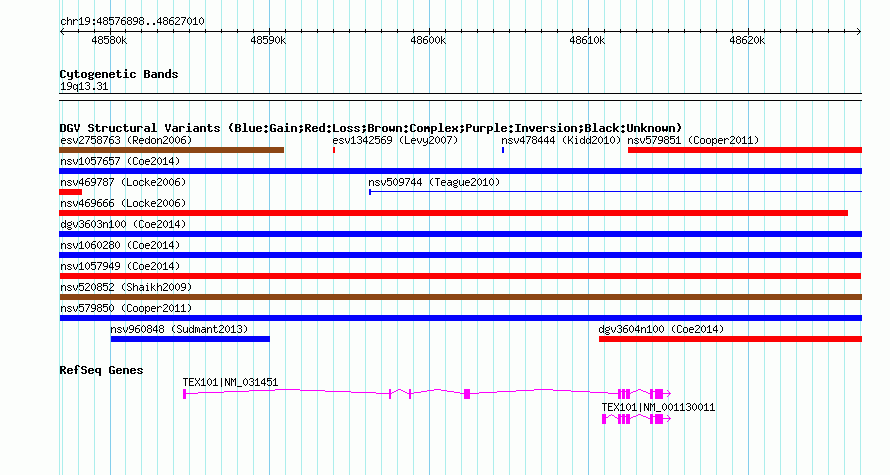Click the TEX101 NM_001130011 transcript glyph
890x475 pixels.
(x=636, y=419)
